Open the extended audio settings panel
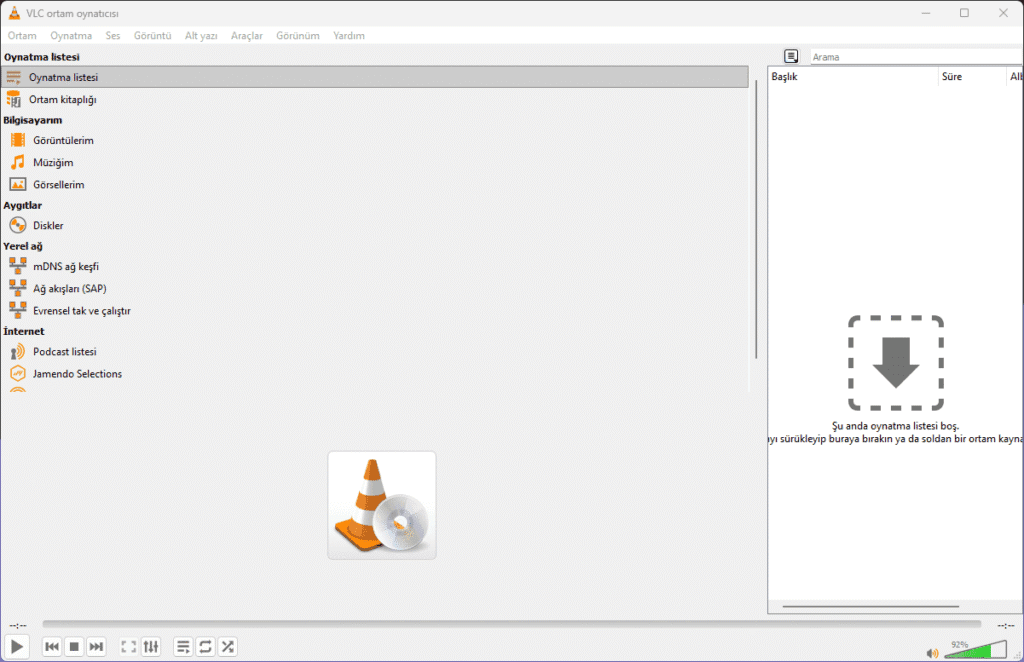Viewport: 1024px width, 662px height. coord(150,646)
